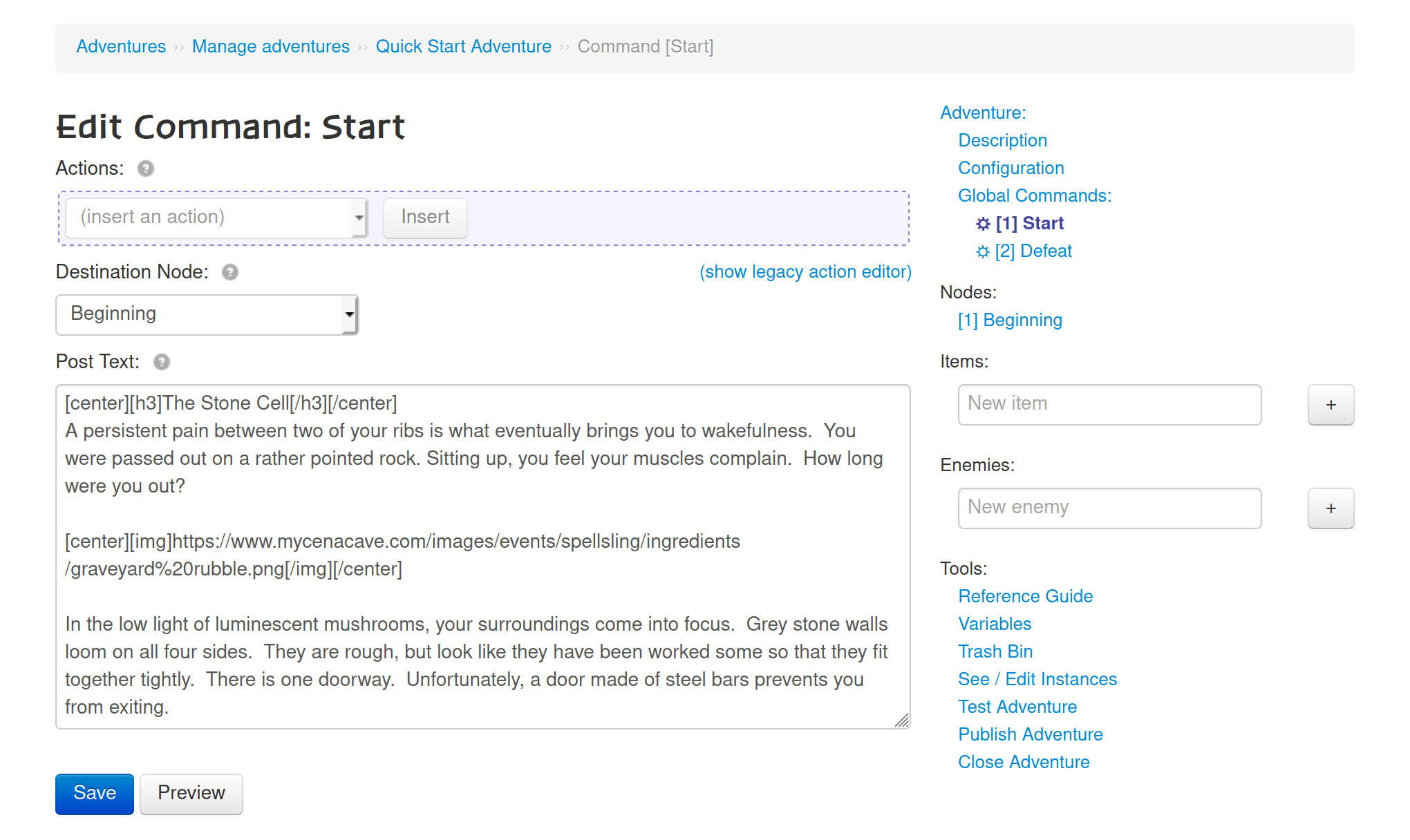Open See / Edit Instances link
Image resolution: width=1410 pixels, height=840 pixels.
pyautogui.click(x=1037, y=679)
